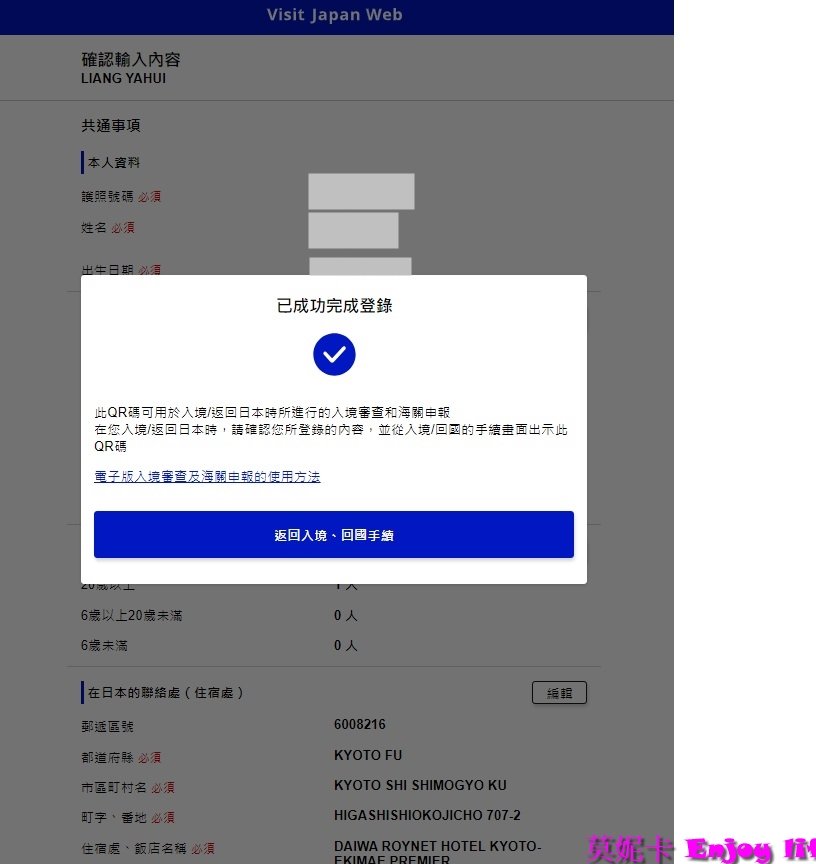Screen dimensions: 816x864
Task: Click the blue checkmark success icon
Action: click(x=334, y=355)
